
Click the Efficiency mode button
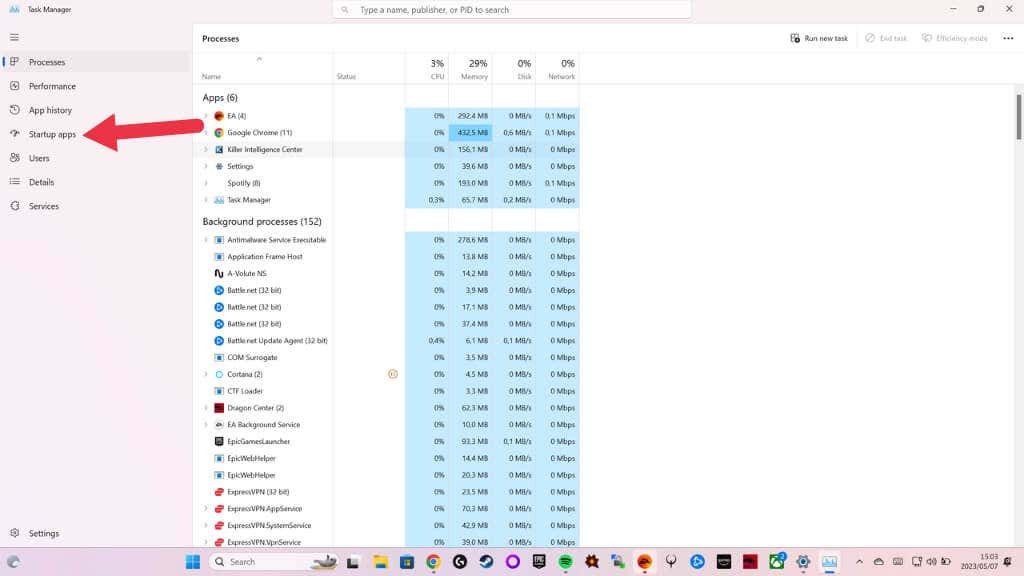(x=954, y=39)
